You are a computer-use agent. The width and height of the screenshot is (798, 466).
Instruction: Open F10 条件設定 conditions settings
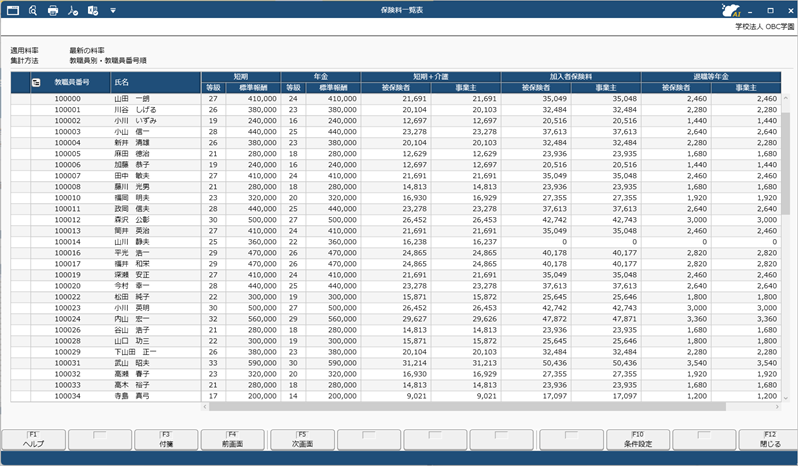(x=636, y=439)
